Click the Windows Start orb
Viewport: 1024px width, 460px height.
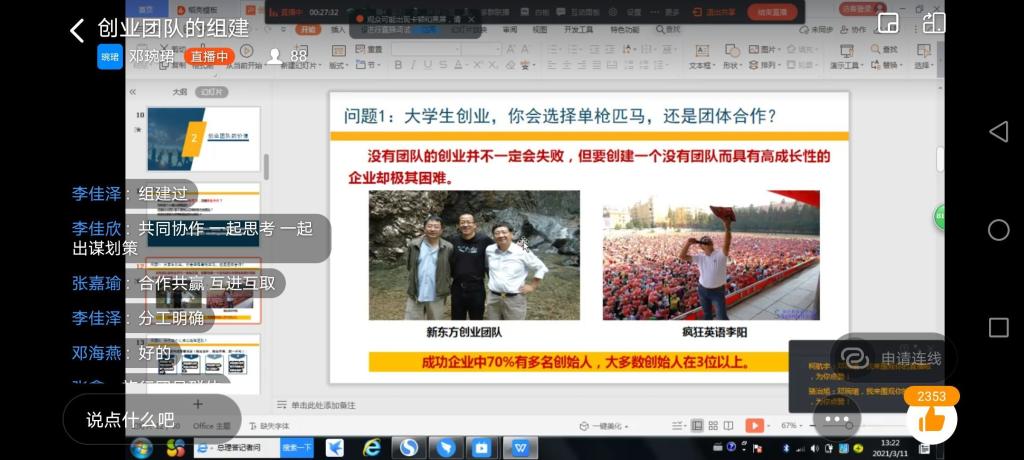click(x=141, y=448)
